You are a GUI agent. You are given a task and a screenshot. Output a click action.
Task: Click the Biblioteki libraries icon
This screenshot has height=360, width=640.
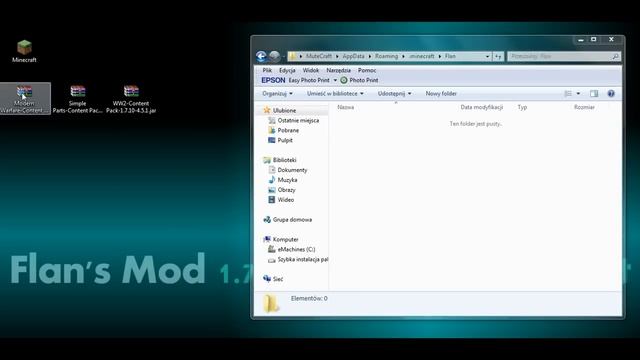click(267, 160)
